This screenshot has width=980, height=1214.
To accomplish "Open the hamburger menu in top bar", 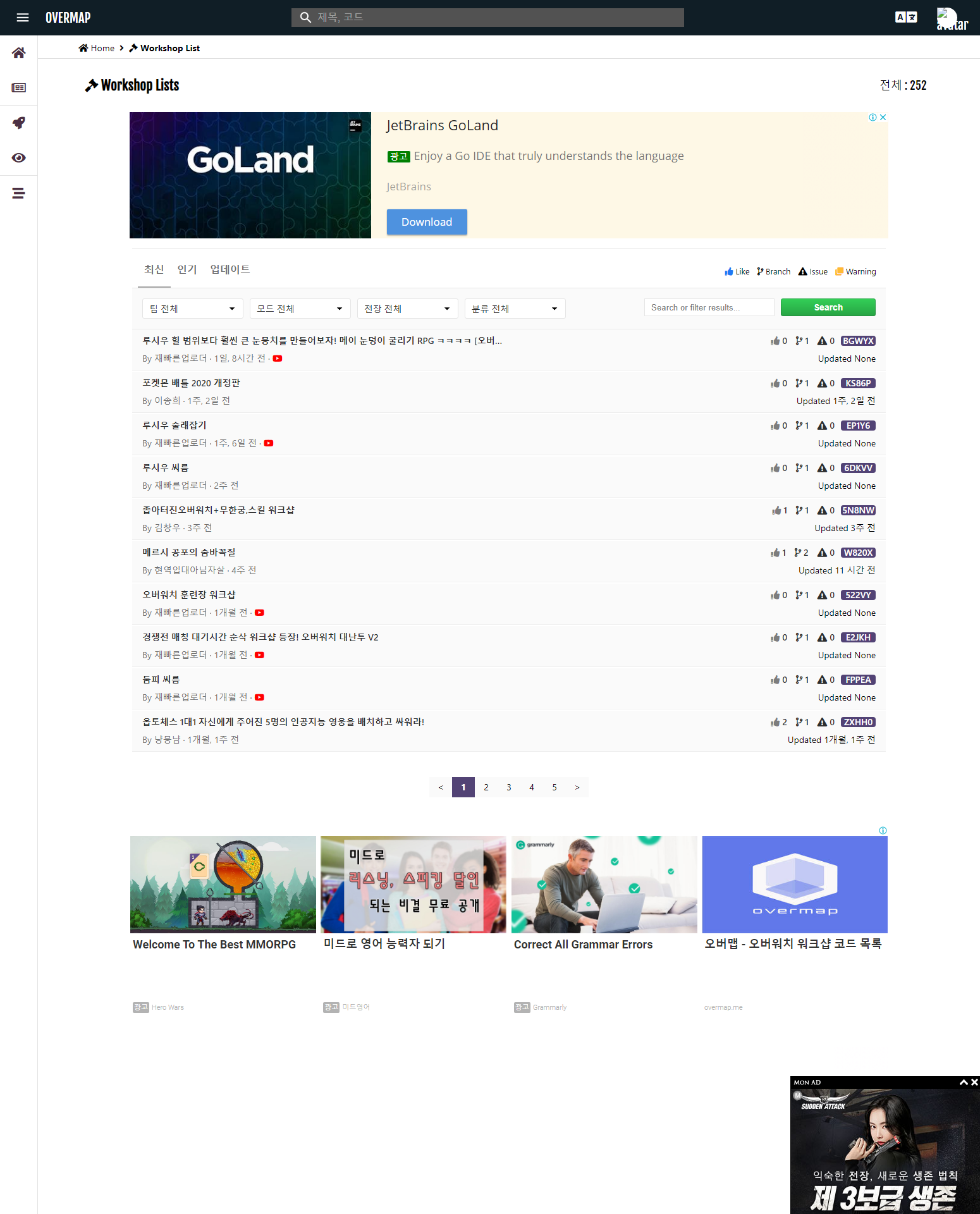I will pos(23,18).
